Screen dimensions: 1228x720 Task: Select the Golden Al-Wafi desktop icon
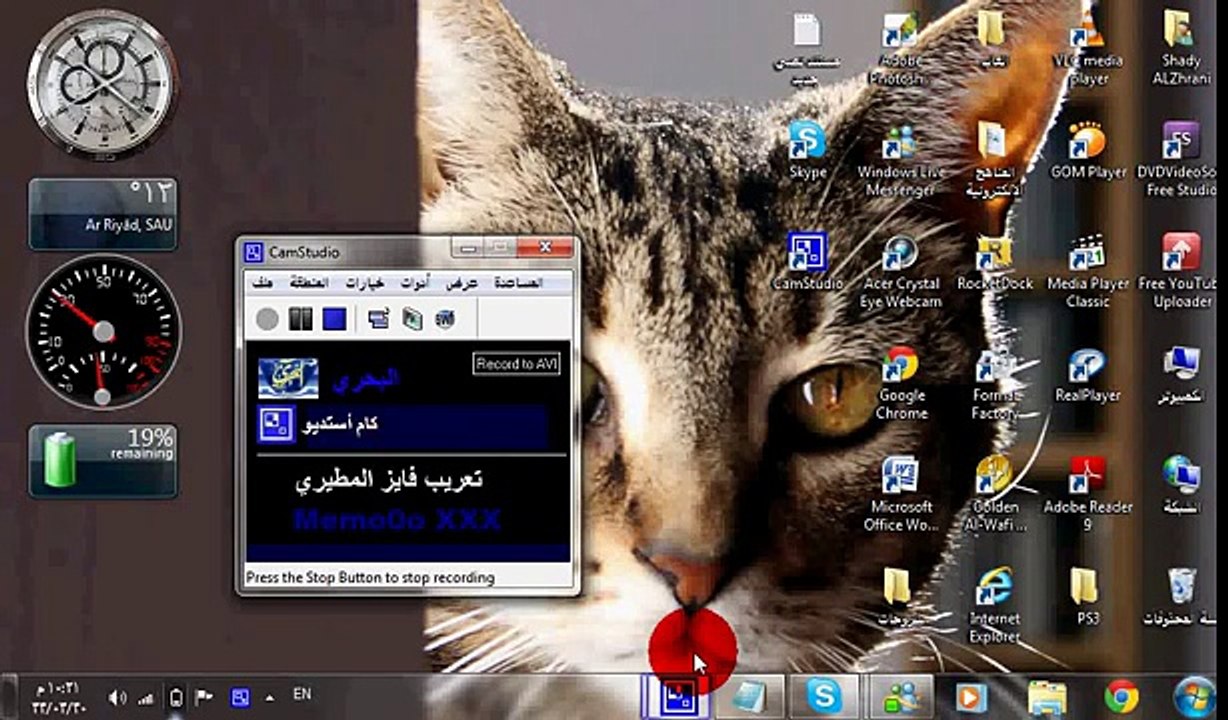[995, 495]
